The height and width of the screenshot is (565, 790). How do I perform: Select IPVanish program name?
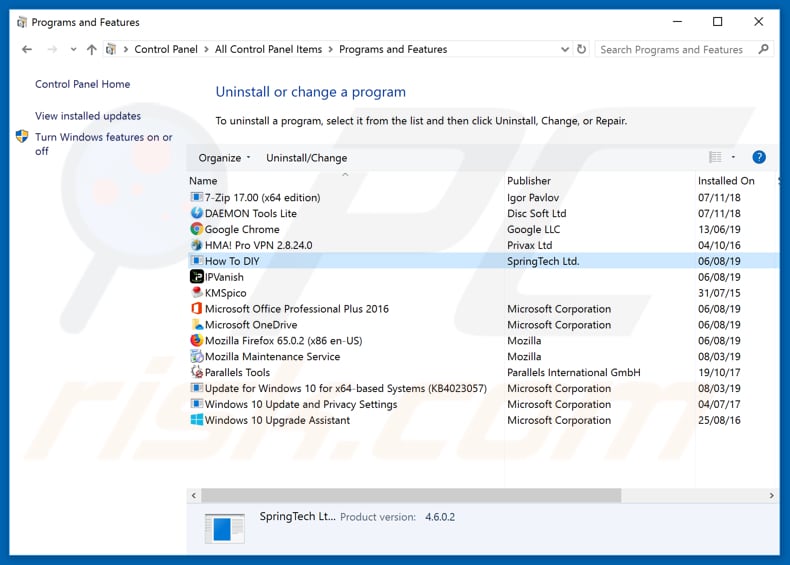[224, 277]
